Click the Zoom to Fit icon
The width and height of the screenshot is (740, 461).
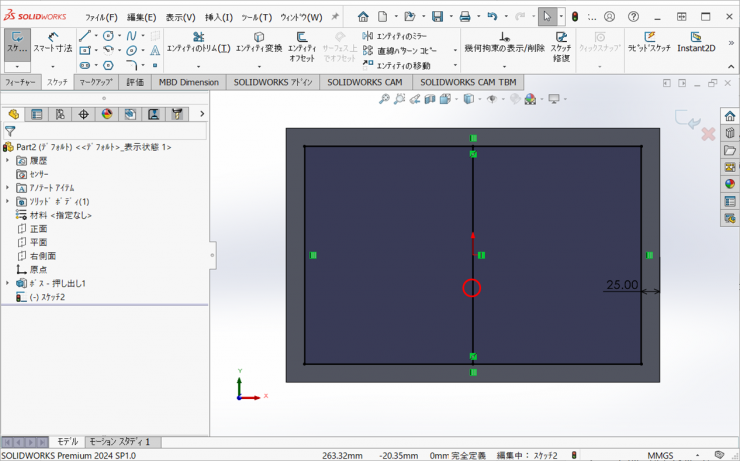tap(384, 99)
